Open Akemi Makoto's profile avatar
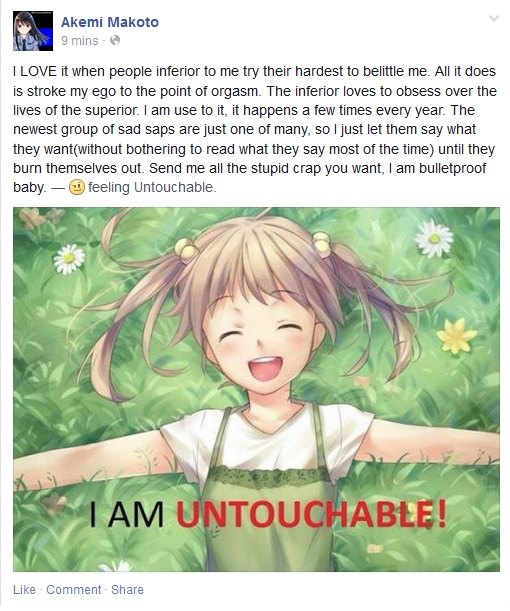Screen dimensions: 510x611 (x=33, y=31)
